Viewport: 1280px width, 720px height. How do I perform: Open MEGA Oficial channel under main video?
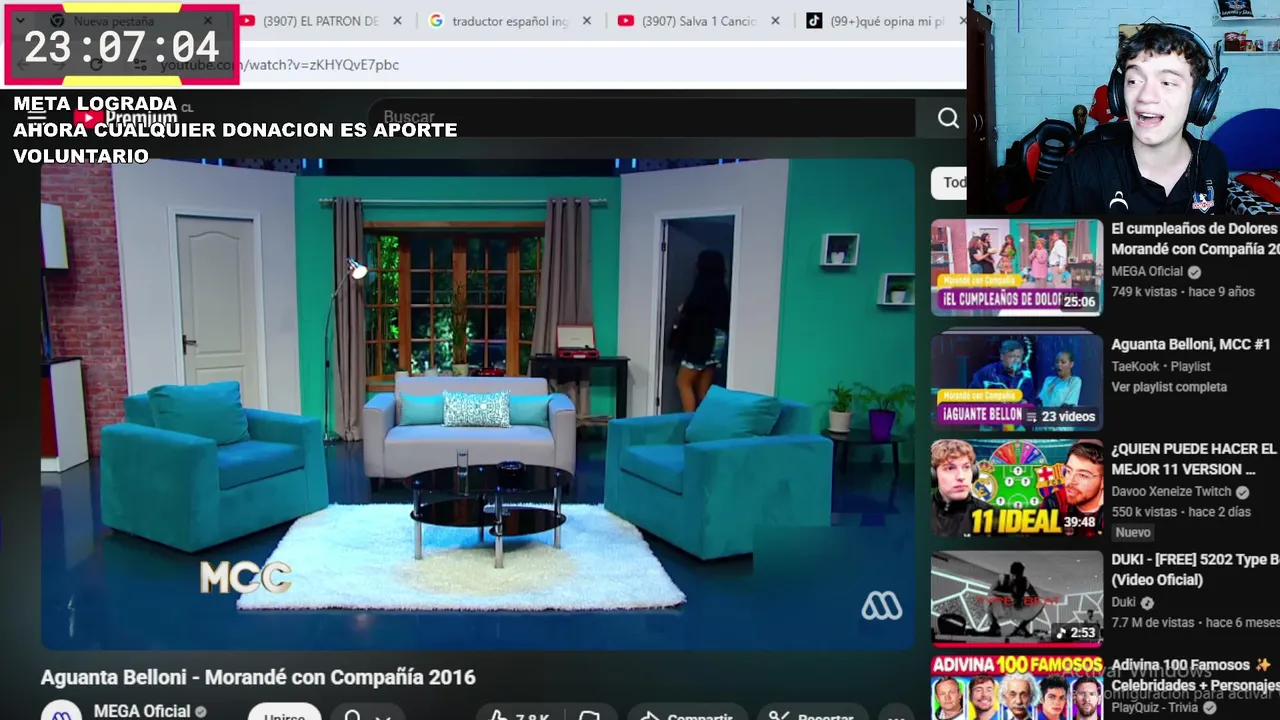(x=142, y=711)
